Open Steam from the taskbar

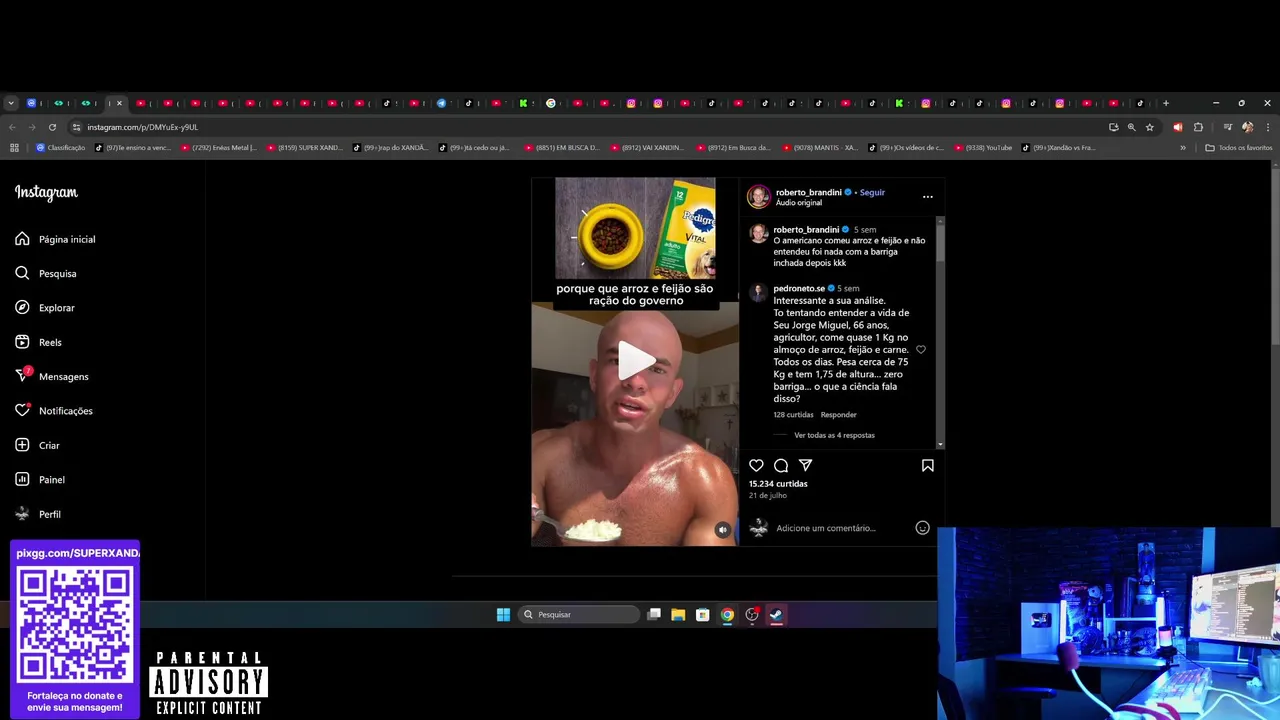(776, 615)
